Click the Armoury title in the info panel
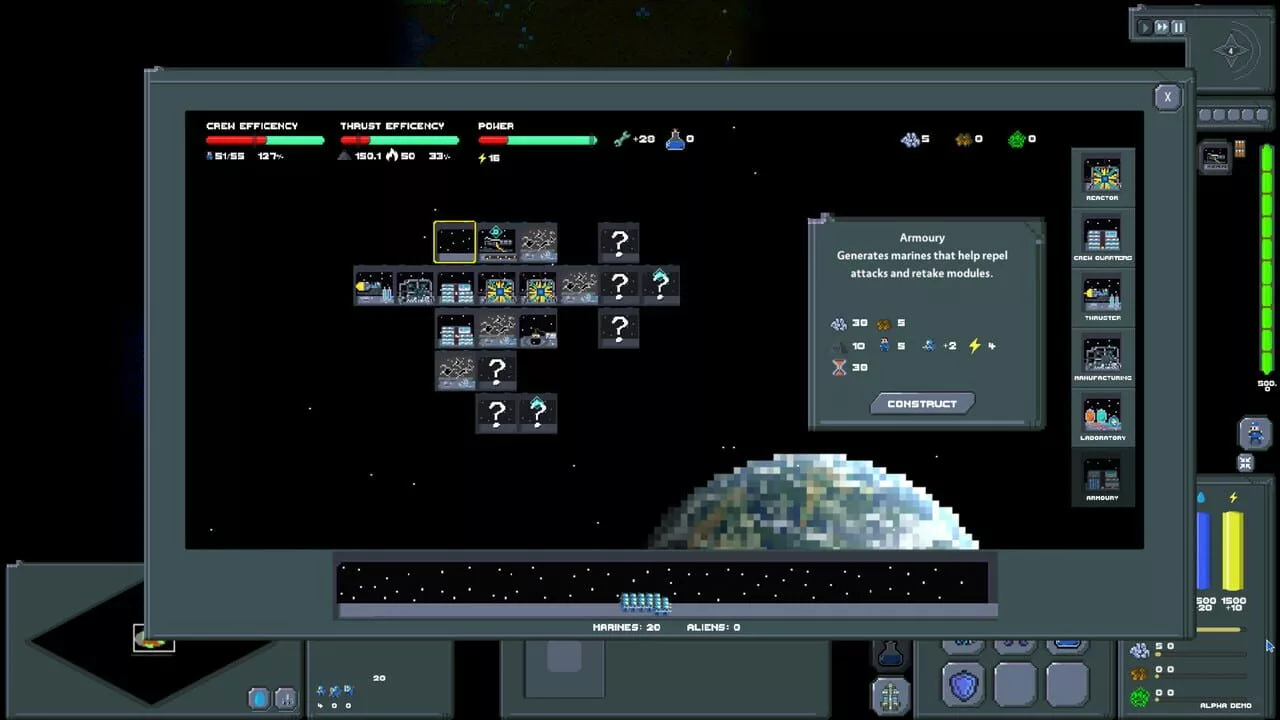Viewport: 1280px width, 720px height. [x=922, y=238]
